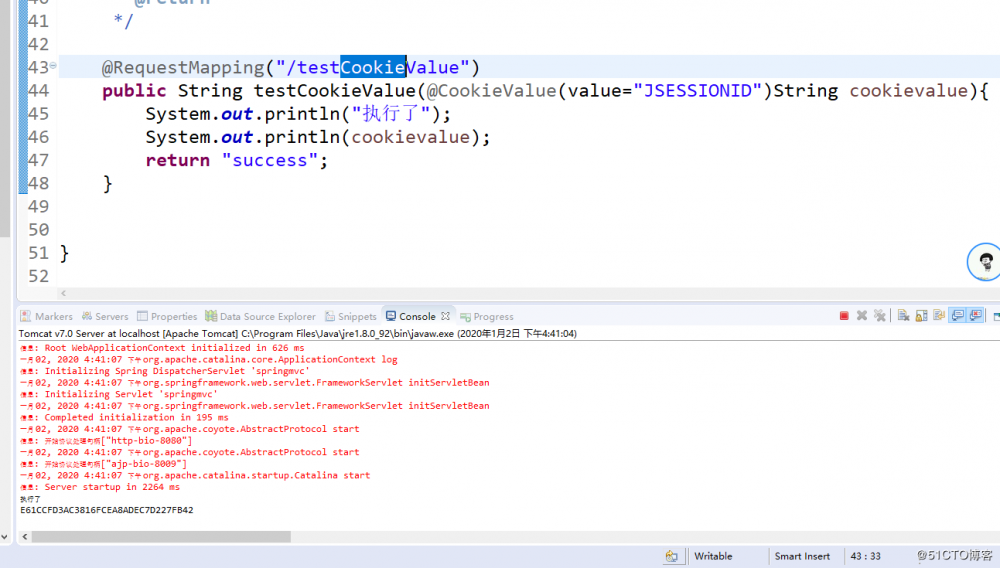
Task: Toggle show console when standard out changes
Action: pyautogui.click(x=958, y=316)
